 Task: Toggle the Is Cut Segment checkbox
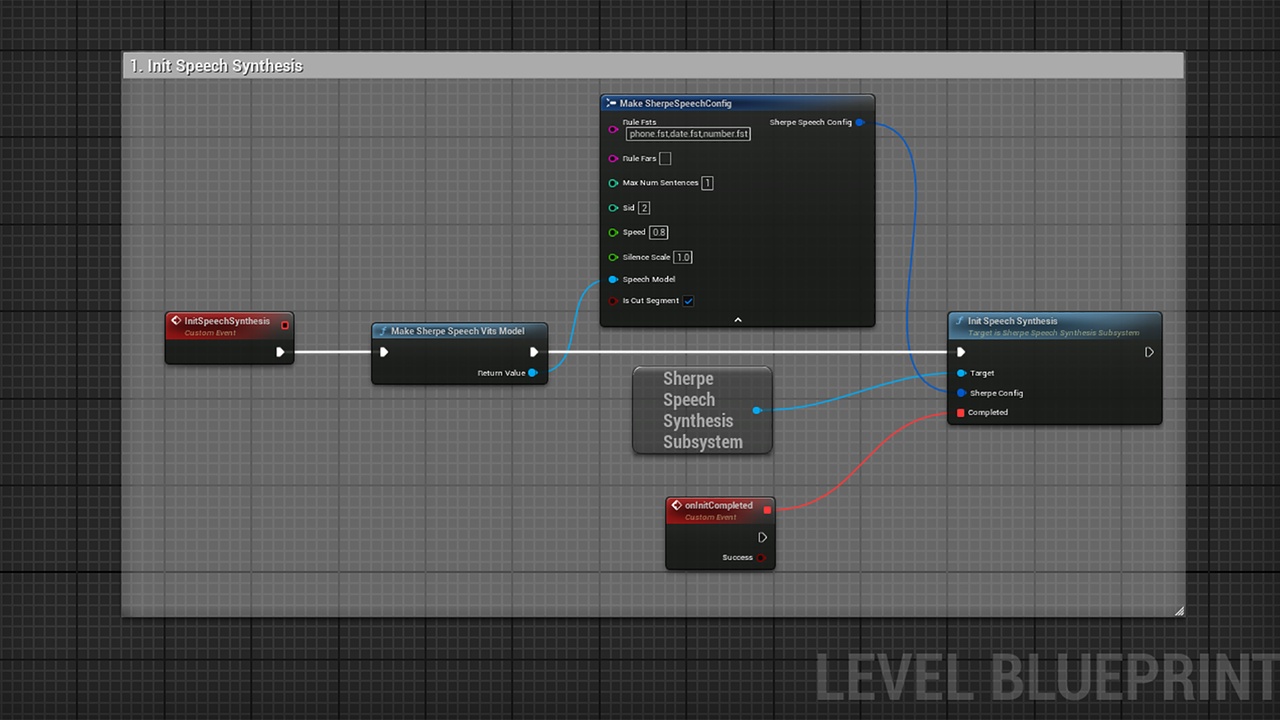688,301
